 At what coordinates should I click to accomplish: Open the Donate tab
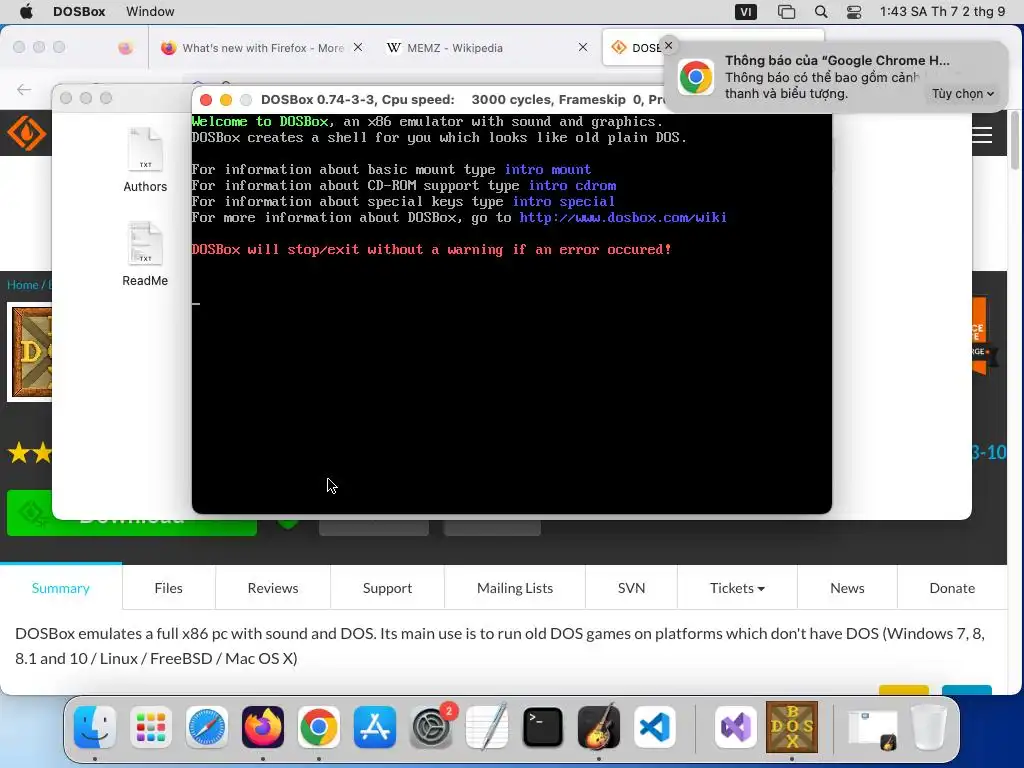point(952,588)
